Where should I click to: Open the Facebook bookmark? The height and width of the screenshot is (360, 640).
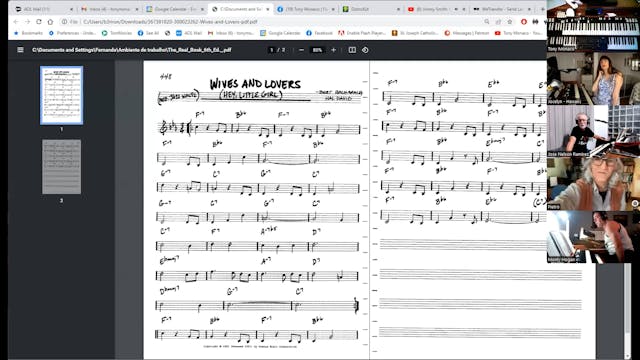pos(319,33)
